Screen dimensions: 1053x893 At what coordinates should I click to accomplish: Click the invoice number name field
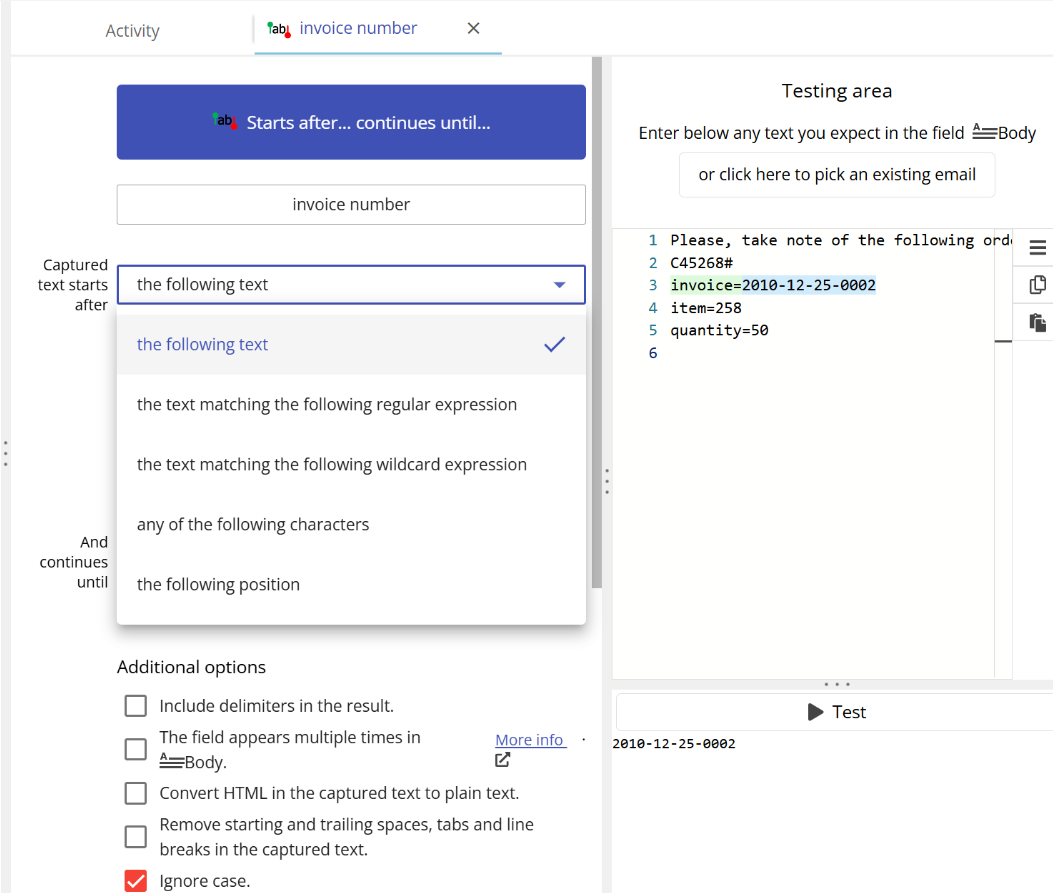coord(351,205)
